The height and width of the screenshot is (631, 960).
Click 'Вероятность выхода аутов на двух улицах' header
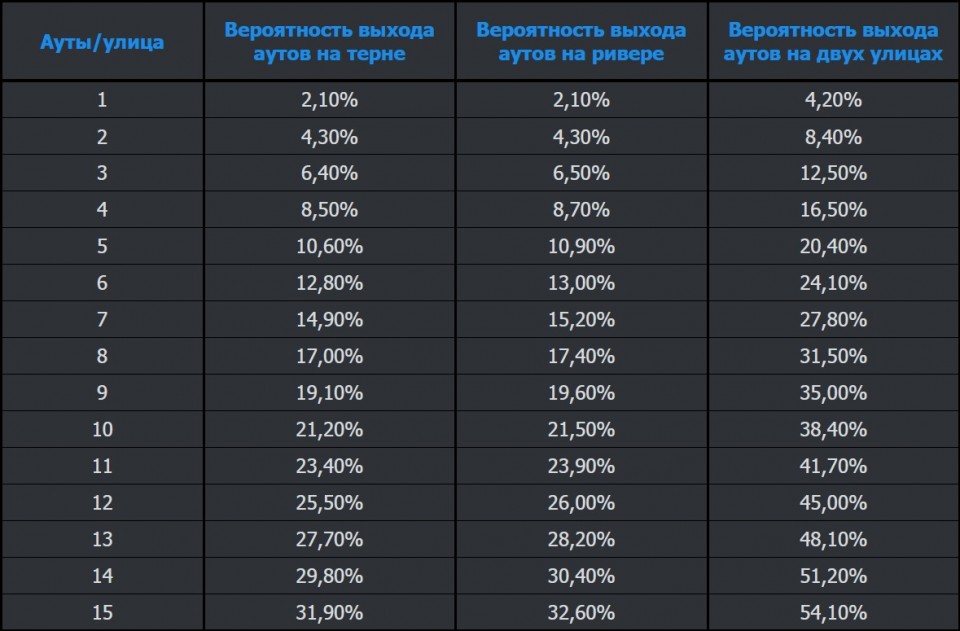pos(833,42)
